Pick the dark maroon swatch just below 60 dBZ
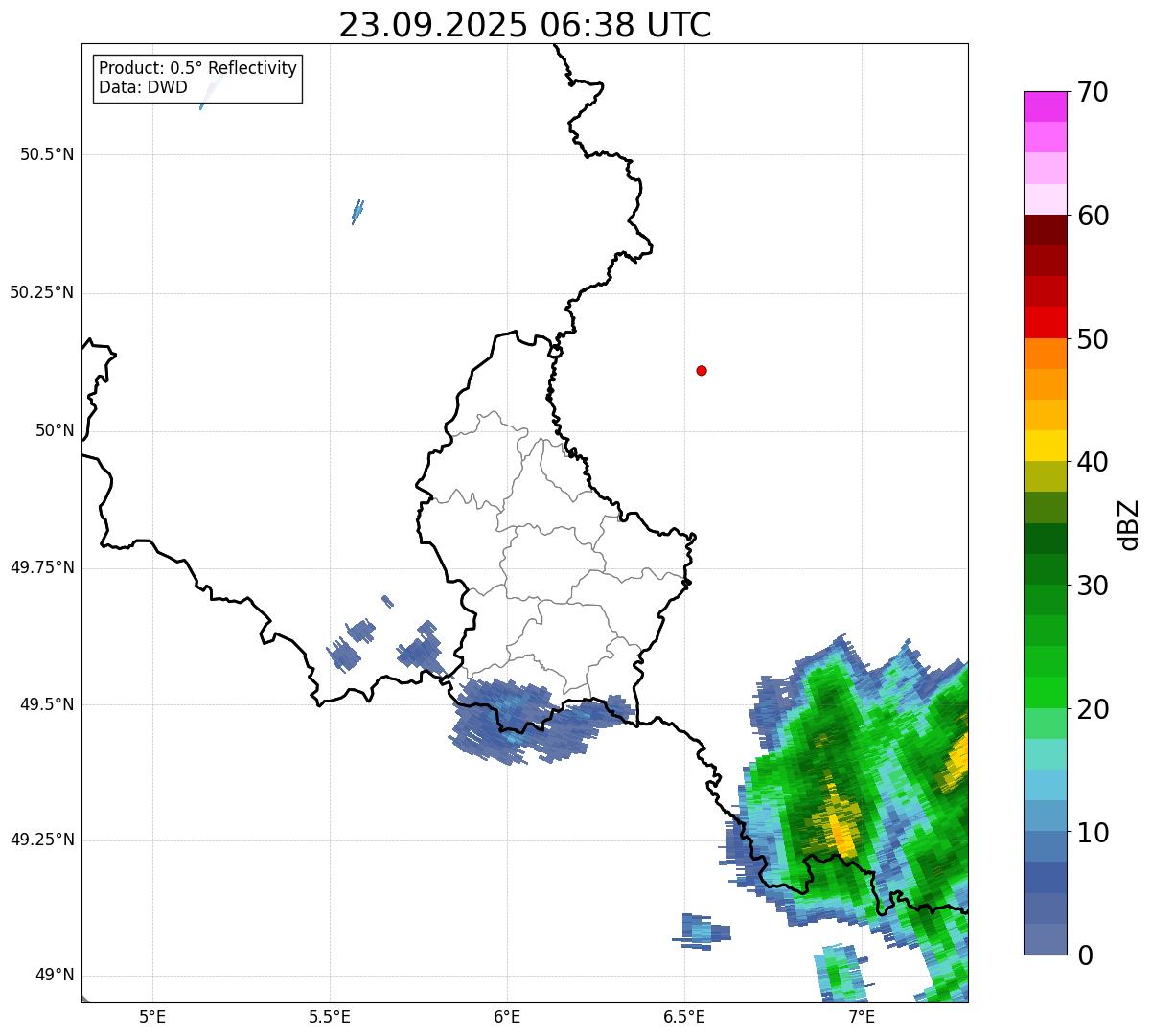The image size is (1152, 1036). (x=1045, y=230)
